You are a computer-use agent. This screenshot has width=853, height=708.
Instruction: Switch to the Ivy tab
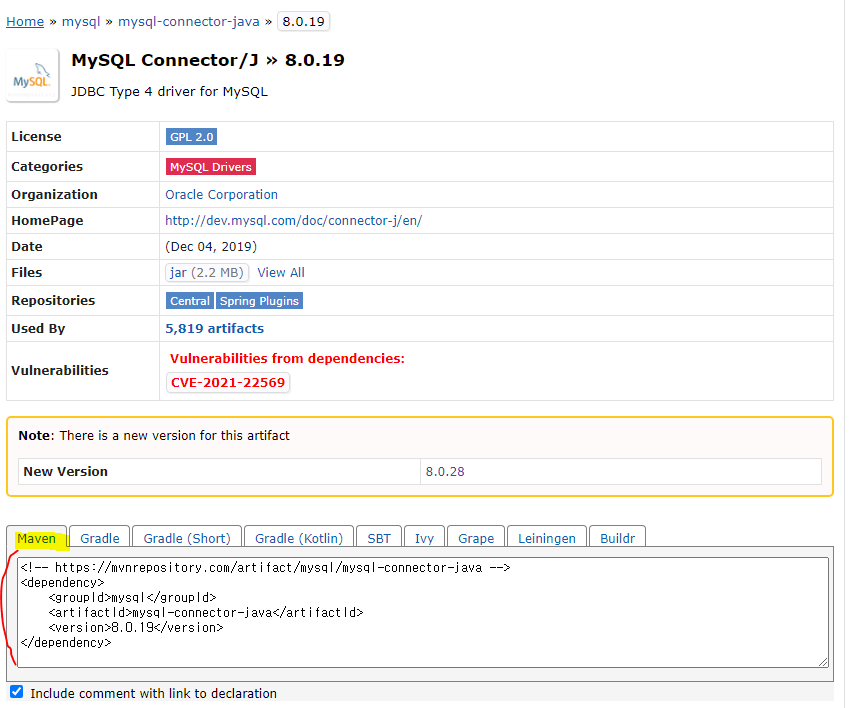click(424, 538)
